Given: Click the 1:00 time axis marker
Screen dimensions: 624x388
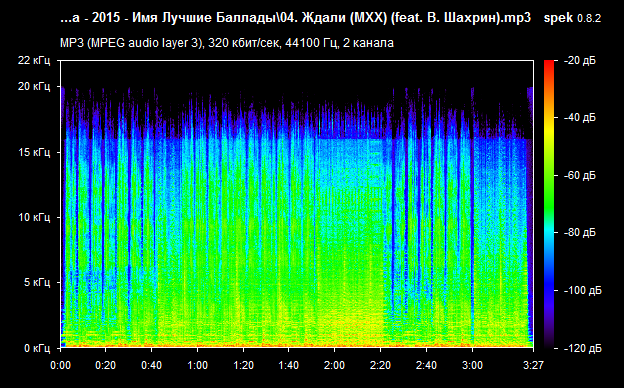Looking at the screenshot, I should click(x=197, y=365).
